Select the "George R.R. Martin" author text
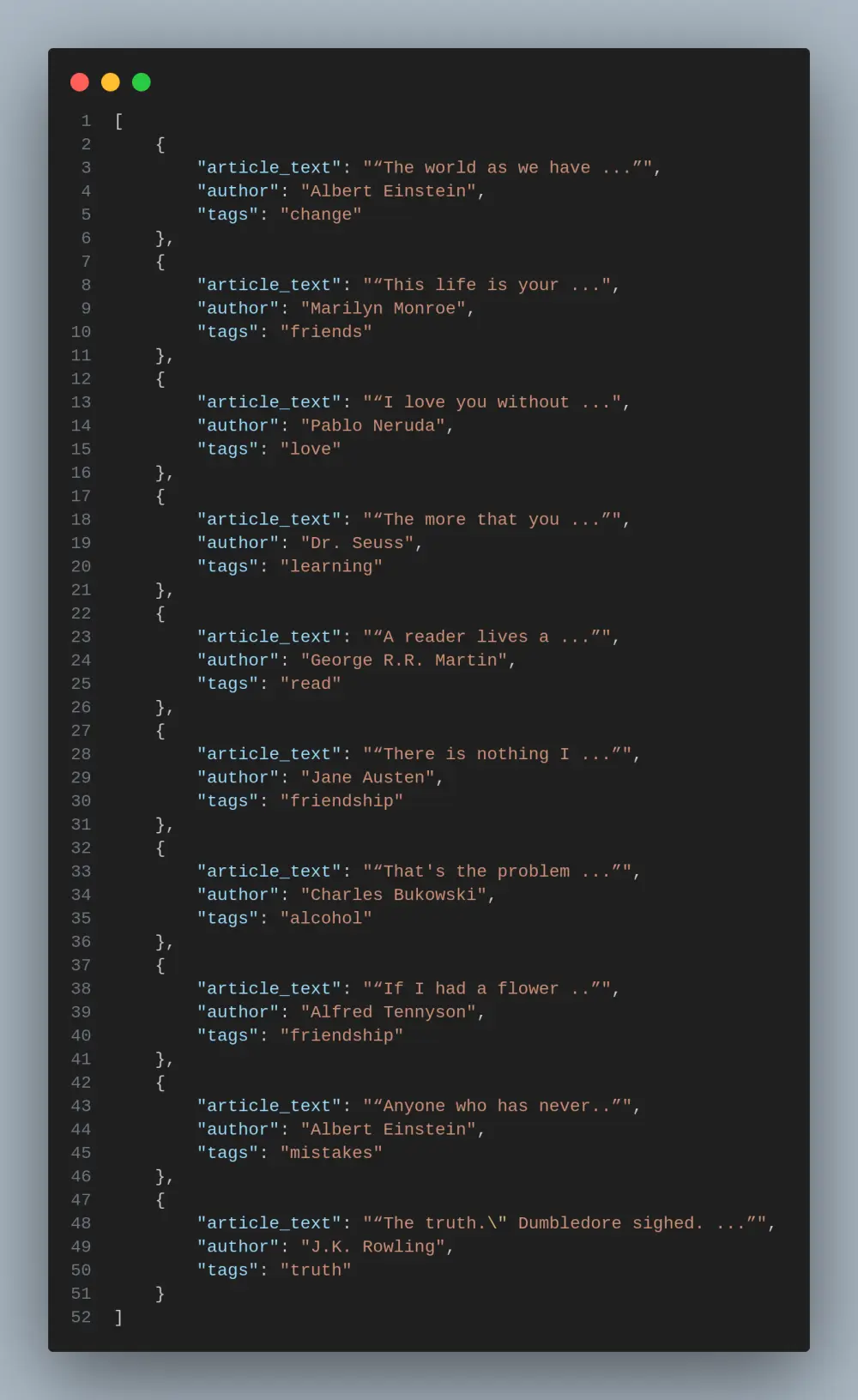Screen dimensions: 858x1400 coord(403,661)
